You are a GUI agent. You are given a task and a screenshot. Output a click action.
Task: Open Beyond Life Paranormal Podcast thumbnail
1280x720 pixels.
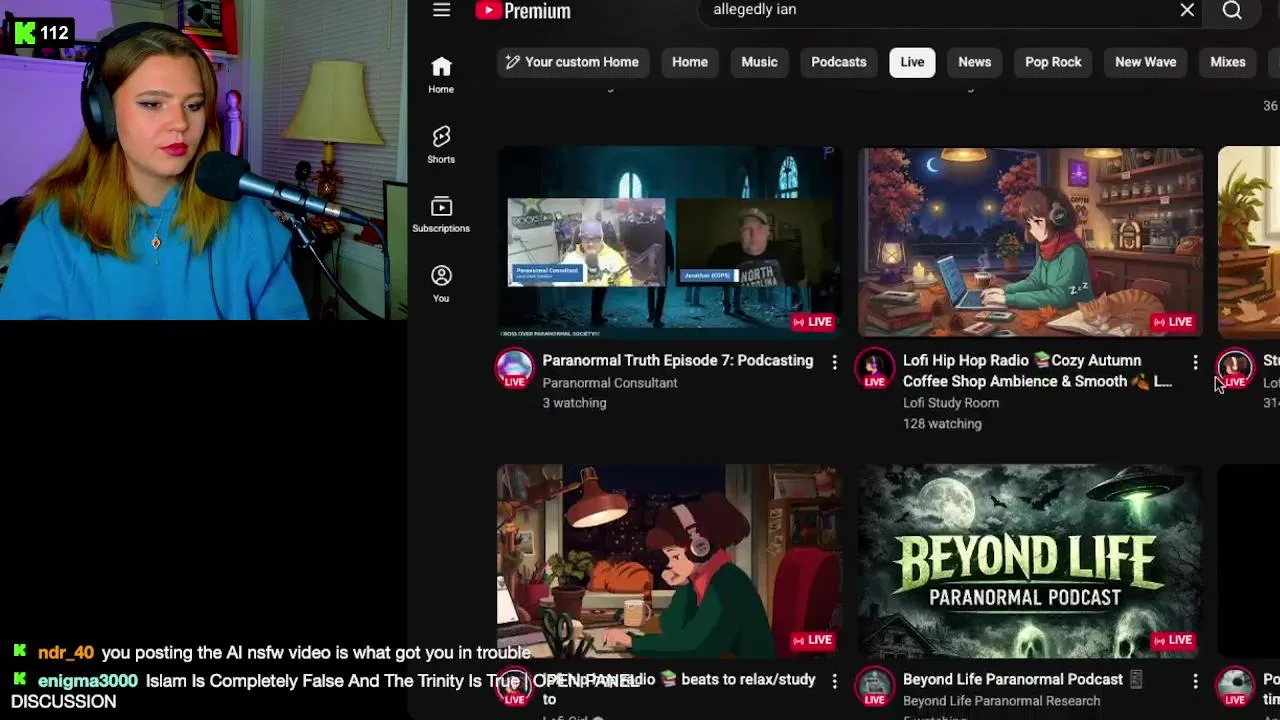click(1030, 560)
